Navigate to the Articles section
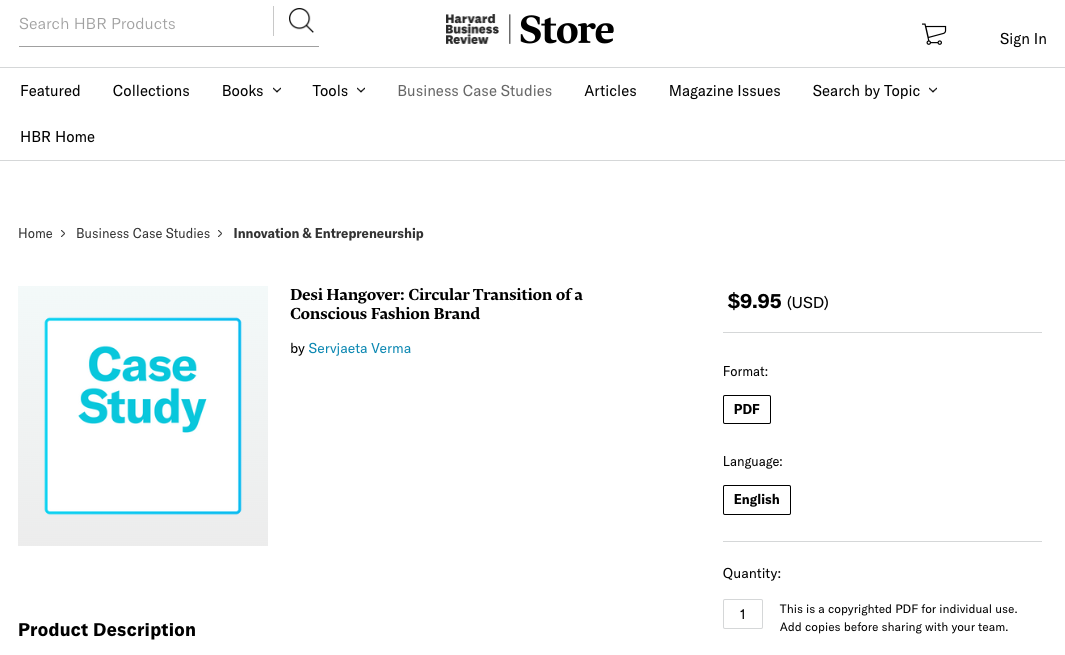 point(610,91)
